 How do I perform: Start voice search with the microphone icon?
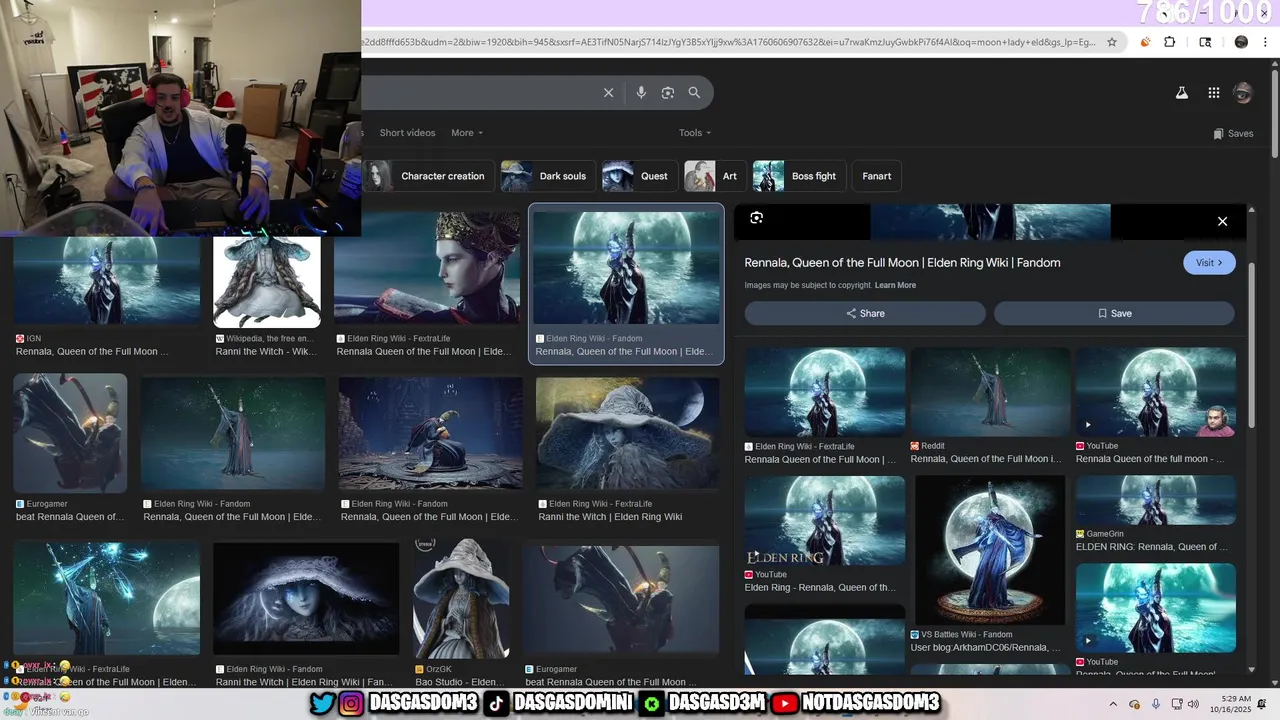click(641, 93)
